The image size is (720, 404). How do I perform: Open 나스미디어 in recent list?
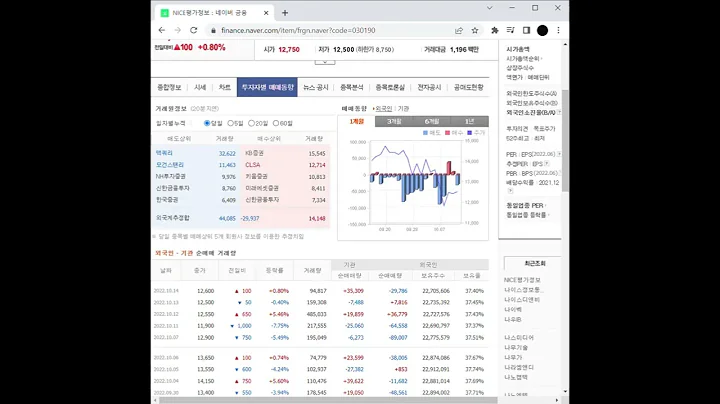519,338
